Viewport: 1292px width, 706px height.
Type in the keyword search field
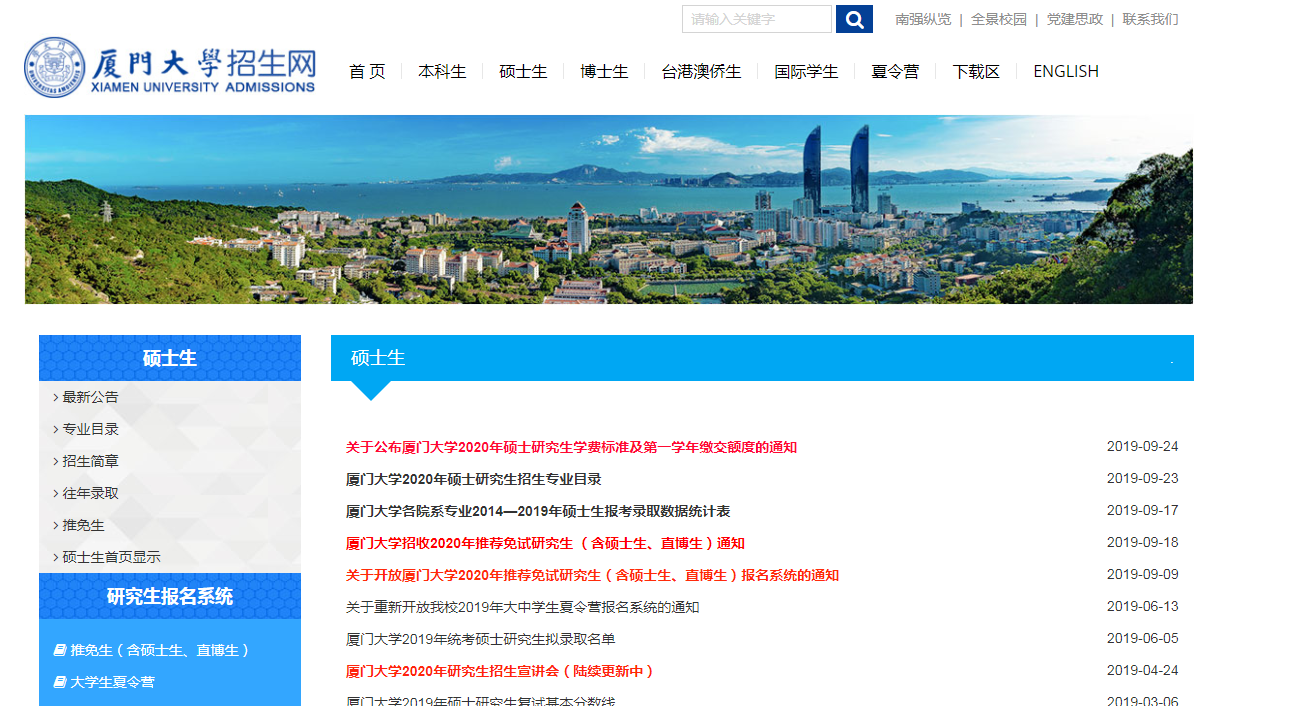click(756, 19)
